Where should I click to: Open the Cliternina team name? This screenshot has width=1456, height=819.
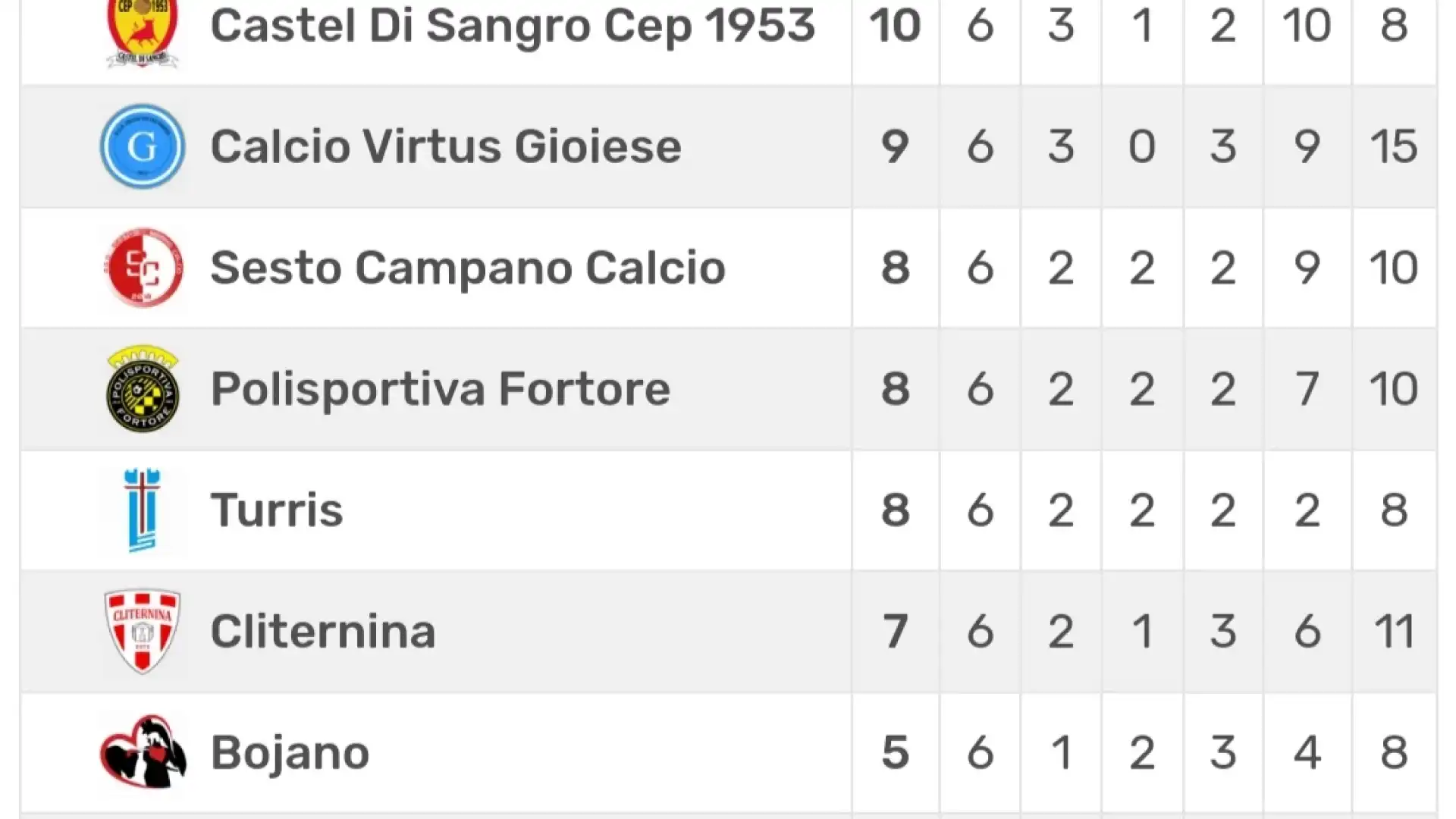click(x=323, y=632)
